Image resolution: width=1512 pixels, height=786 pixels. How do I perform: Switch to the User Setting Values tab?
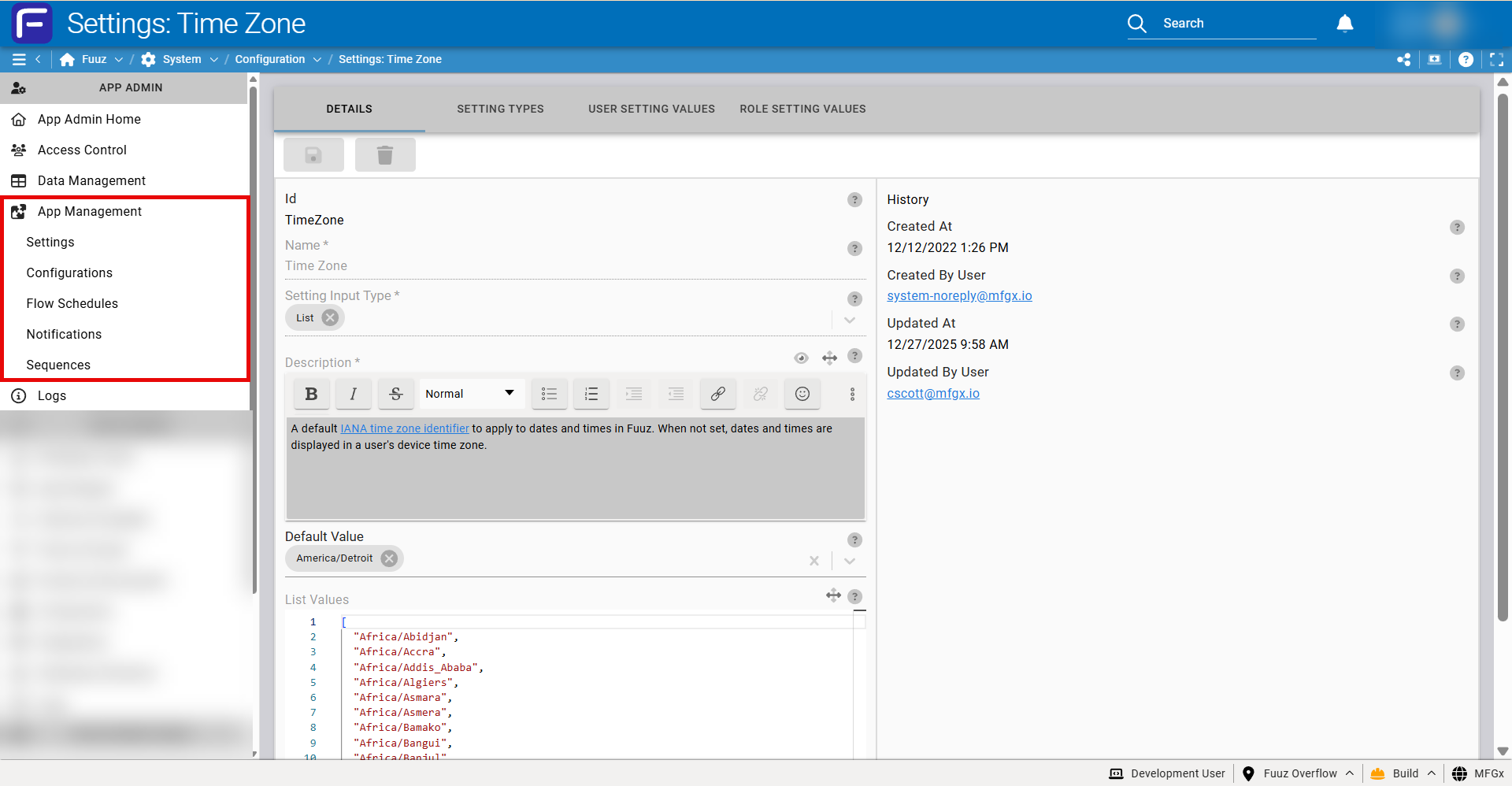[652, 109]
